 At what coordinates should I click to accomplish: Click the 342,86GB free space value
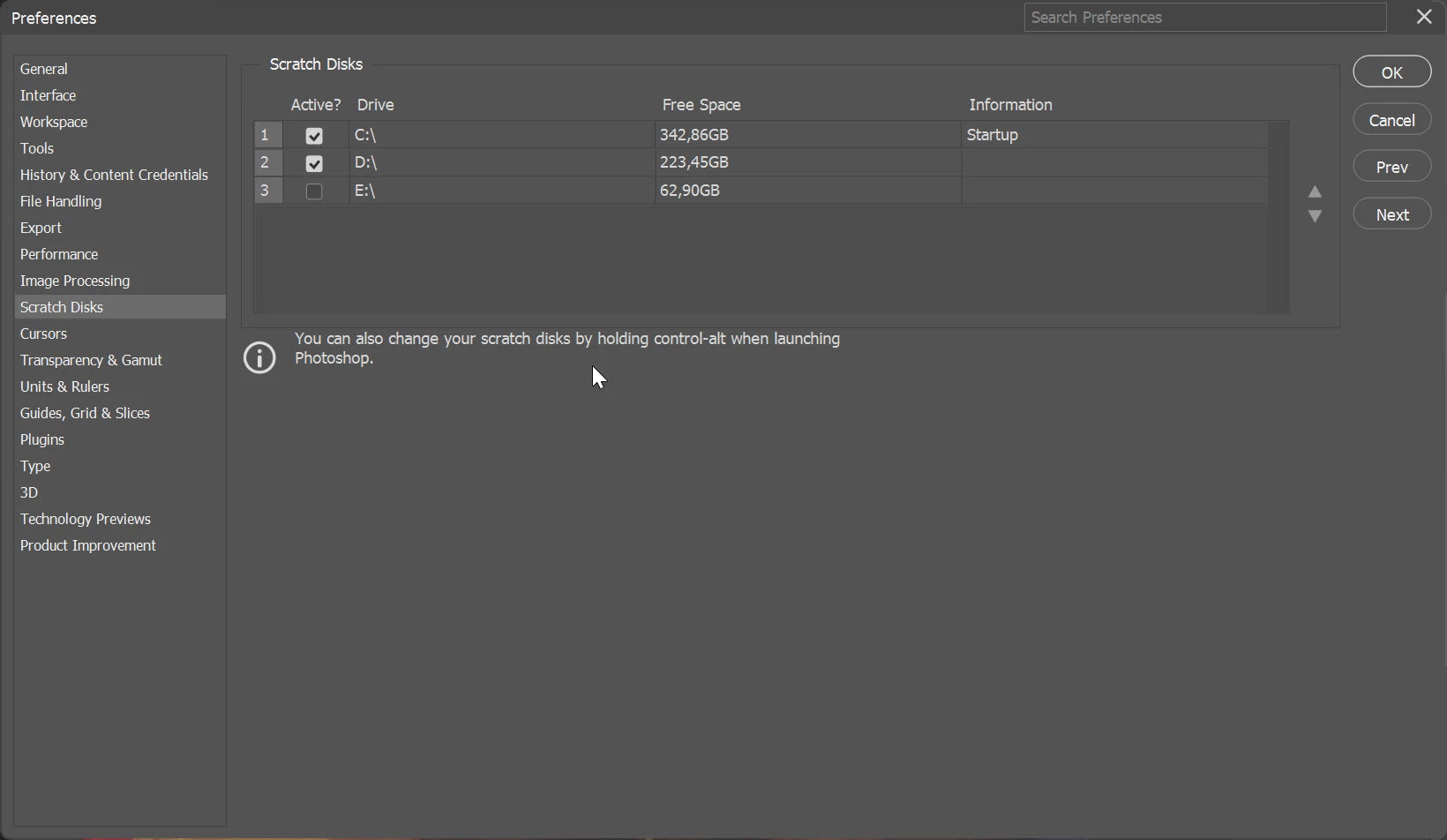tap(694, 135)
